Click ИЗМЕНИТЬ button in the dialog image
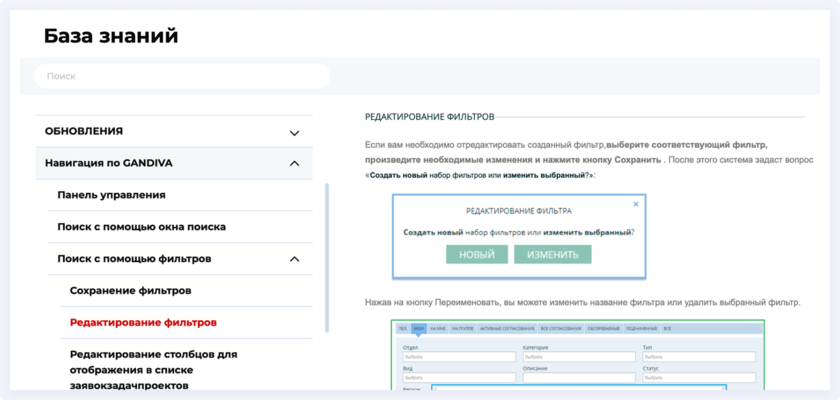This screenshot has height=400, width=840. point(553,254)
